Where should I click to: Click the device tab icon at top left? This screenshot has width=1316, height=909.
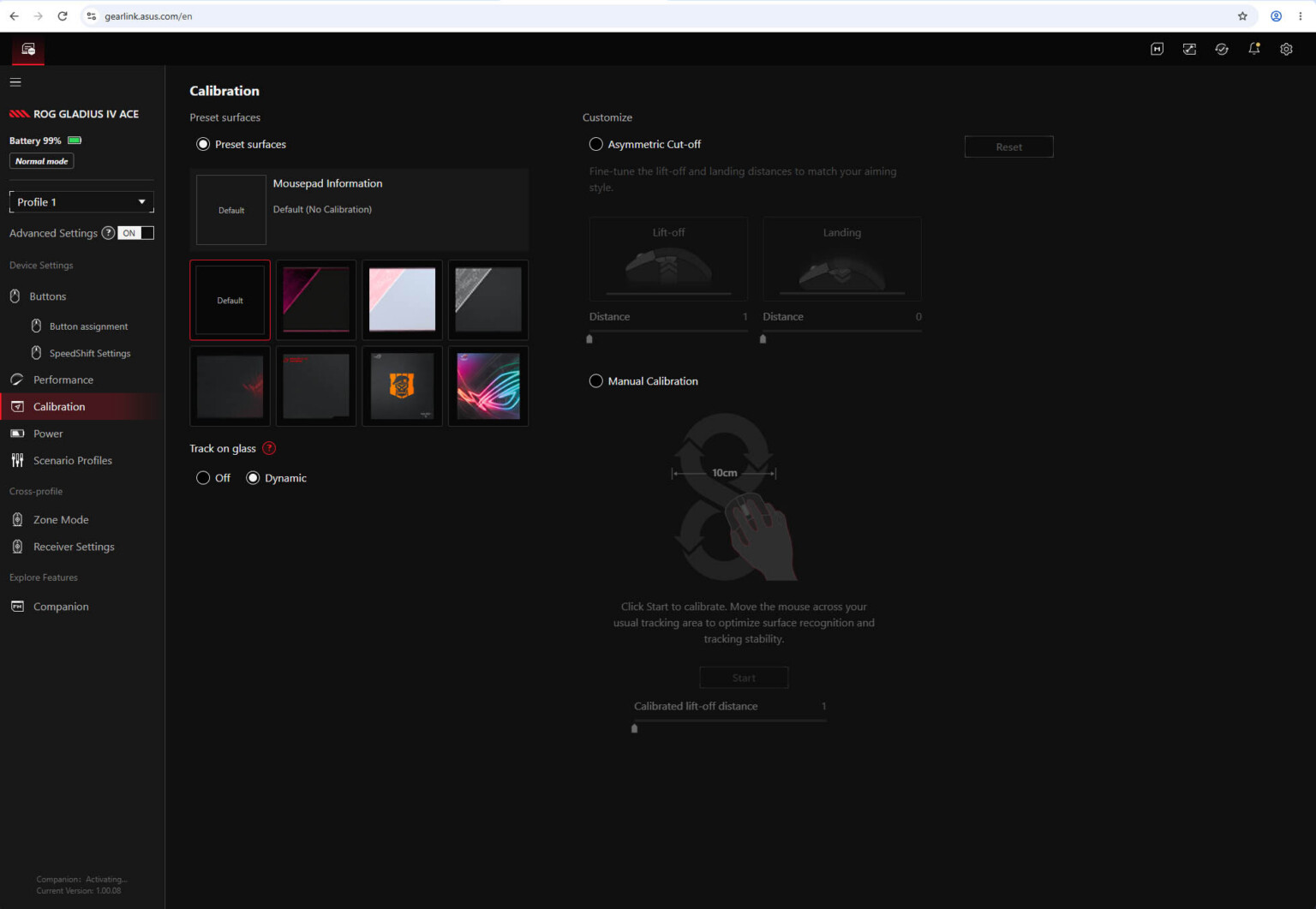28,50
